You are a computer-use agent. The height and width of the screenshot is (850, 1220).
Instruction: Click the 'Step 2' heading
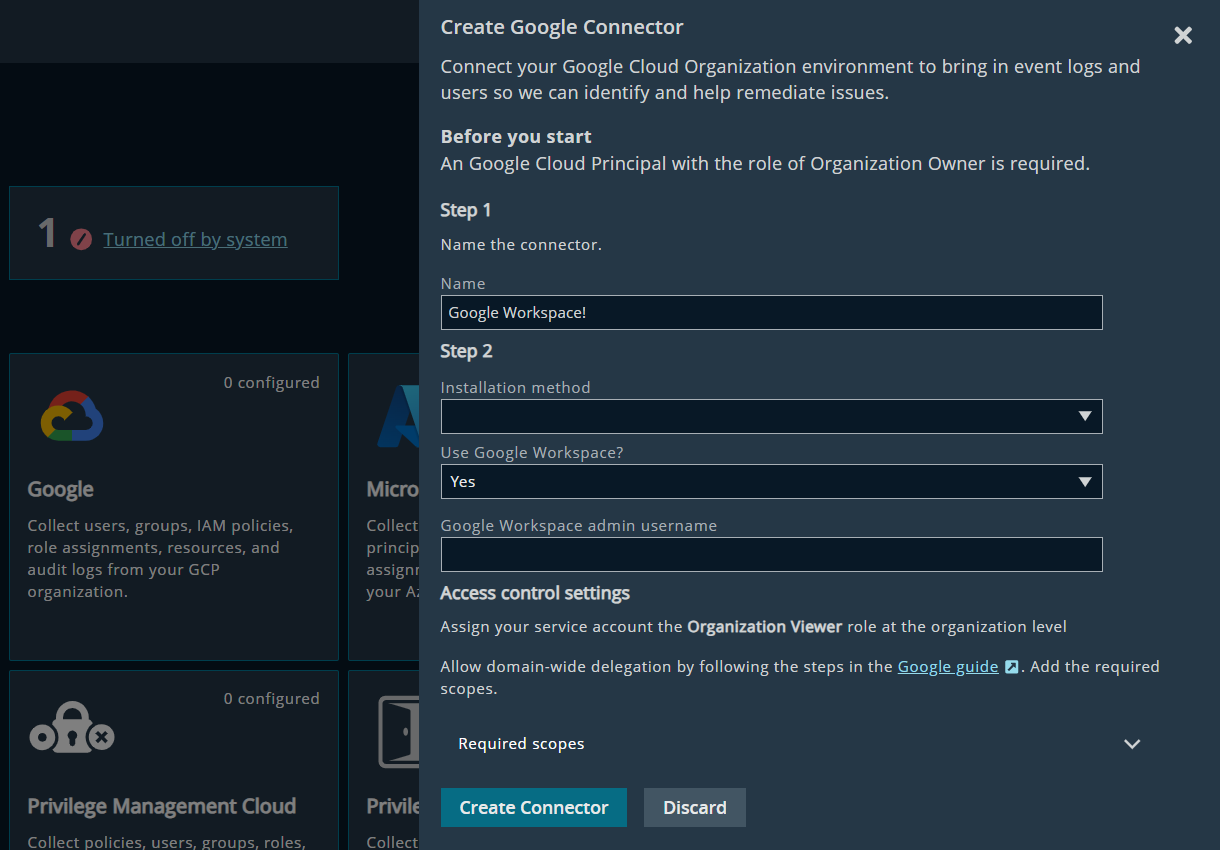(x=466, y=351)
